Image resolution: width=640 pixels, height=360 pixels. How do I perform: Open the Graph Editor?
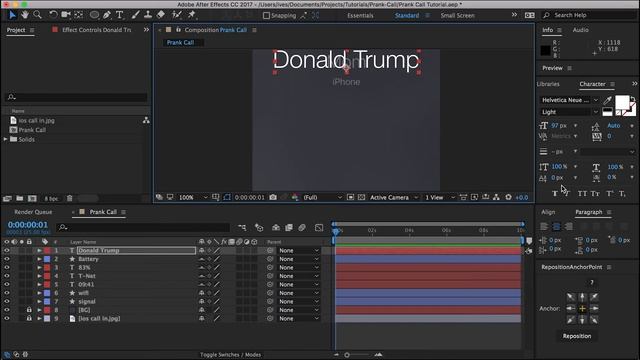click(x=319, y=227)
